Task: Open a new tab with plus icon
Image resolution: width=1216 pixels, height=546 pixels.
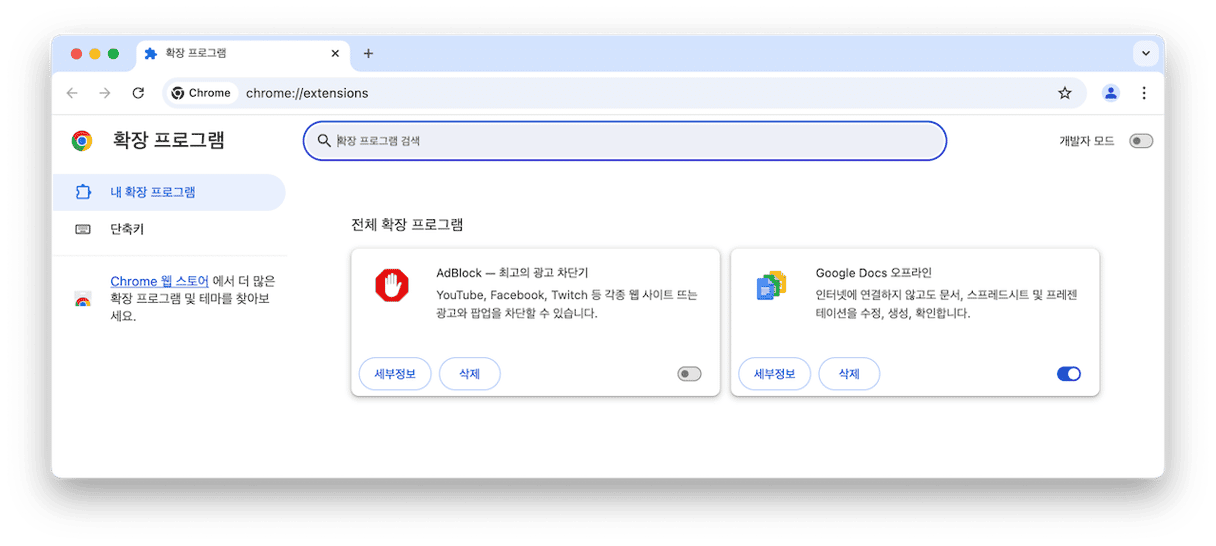Action: click(368, 53)
